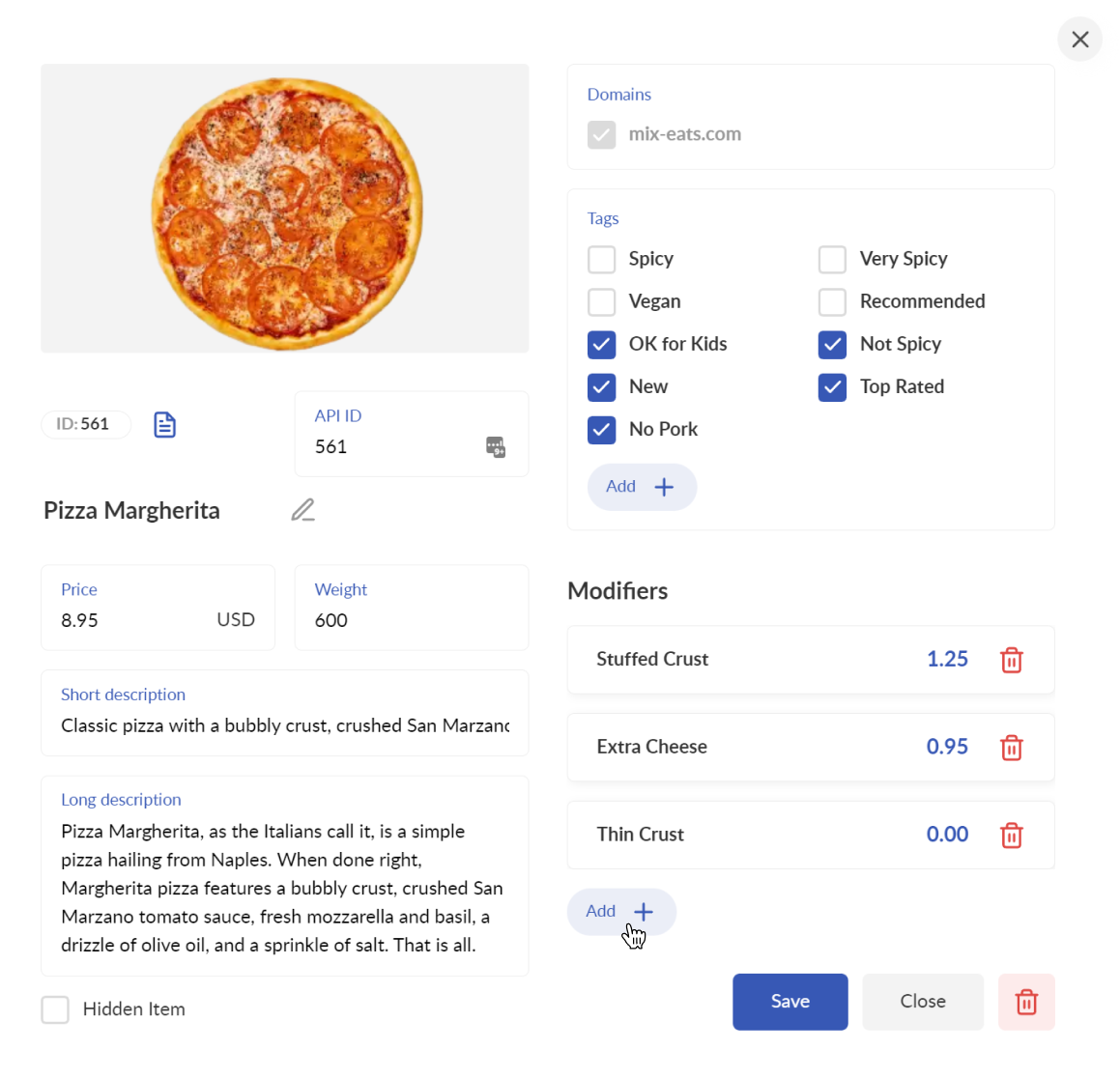Check the Recommended tag
The image size is (1120, 1078).
pyautogui.click(x=832, y=302)
